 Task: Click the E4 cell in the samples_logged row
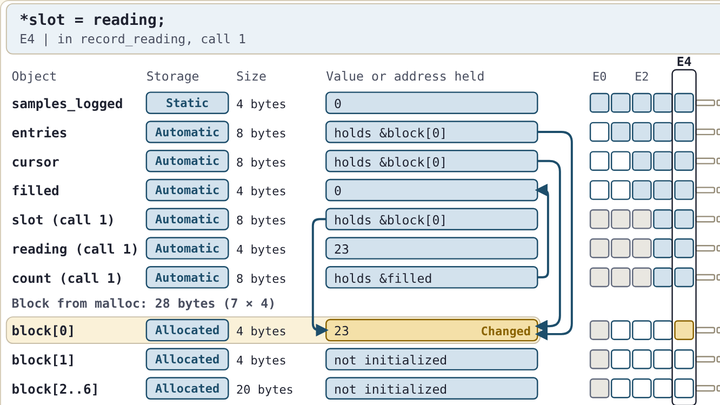point(684,103)
